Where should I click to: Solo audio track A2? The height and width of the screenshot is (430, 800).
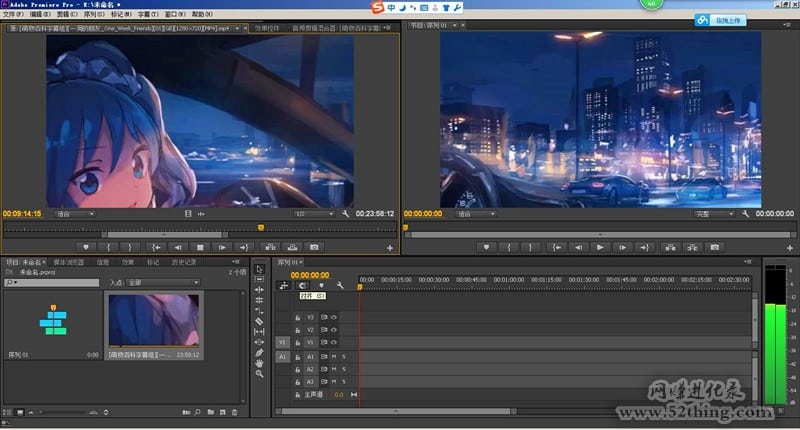pyautogui.click(x=344, y=369)
